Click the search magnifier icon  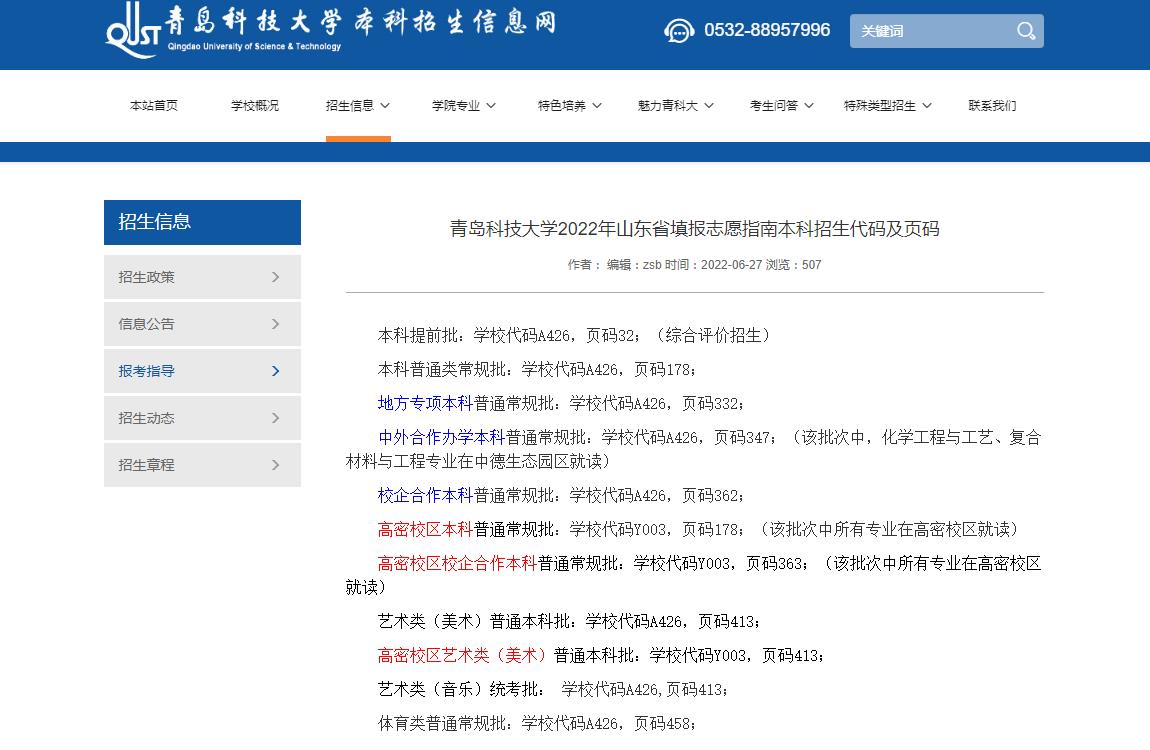click(1026, 31)
